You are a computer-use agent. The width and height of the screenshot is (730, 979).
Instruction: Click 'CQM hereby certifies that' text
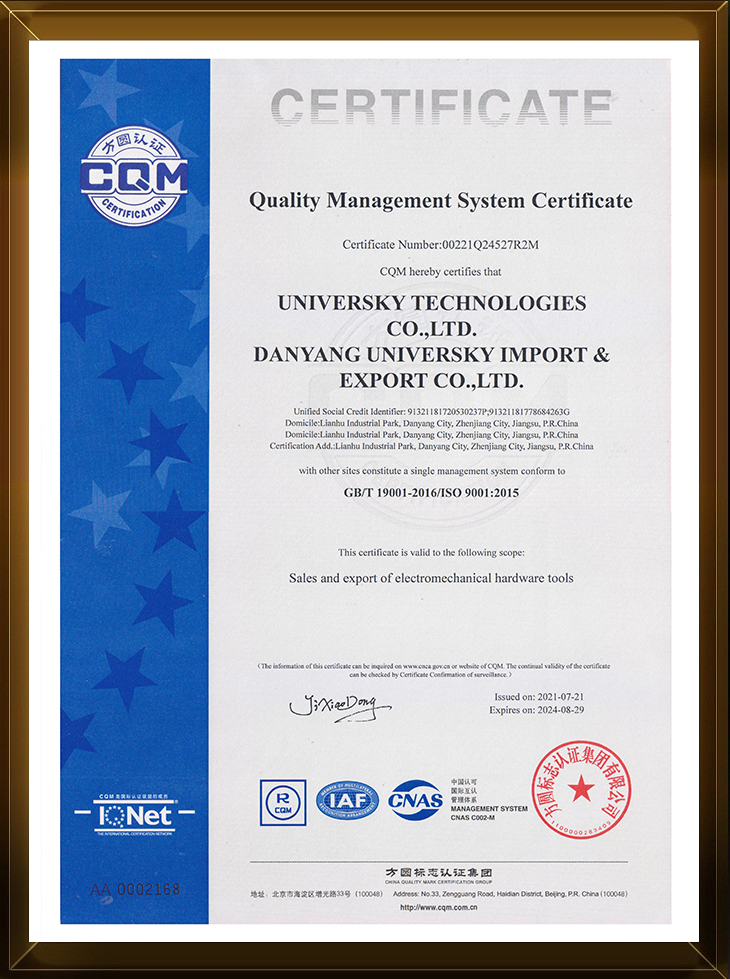click(x=440, y=272)
